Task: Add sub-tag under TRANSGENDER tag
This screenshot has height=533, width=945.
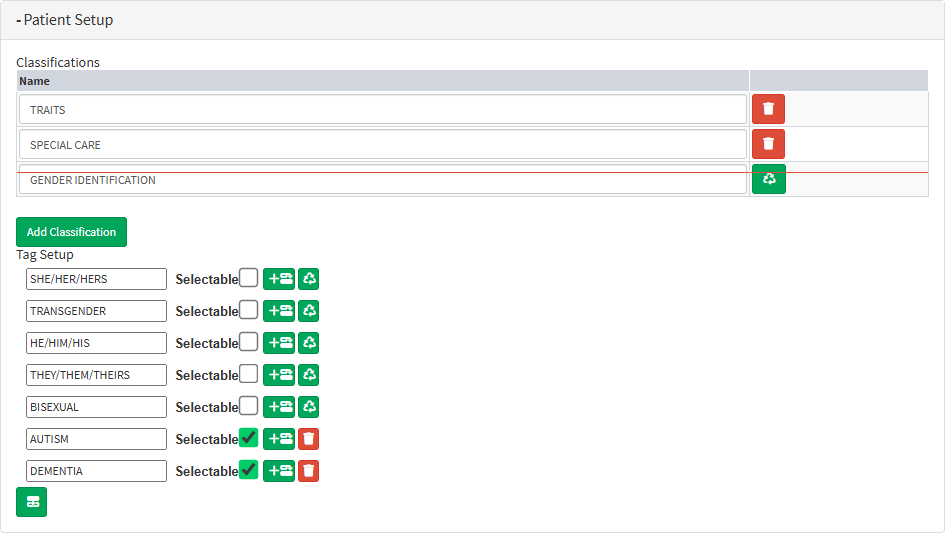Action: pos(279,311)
